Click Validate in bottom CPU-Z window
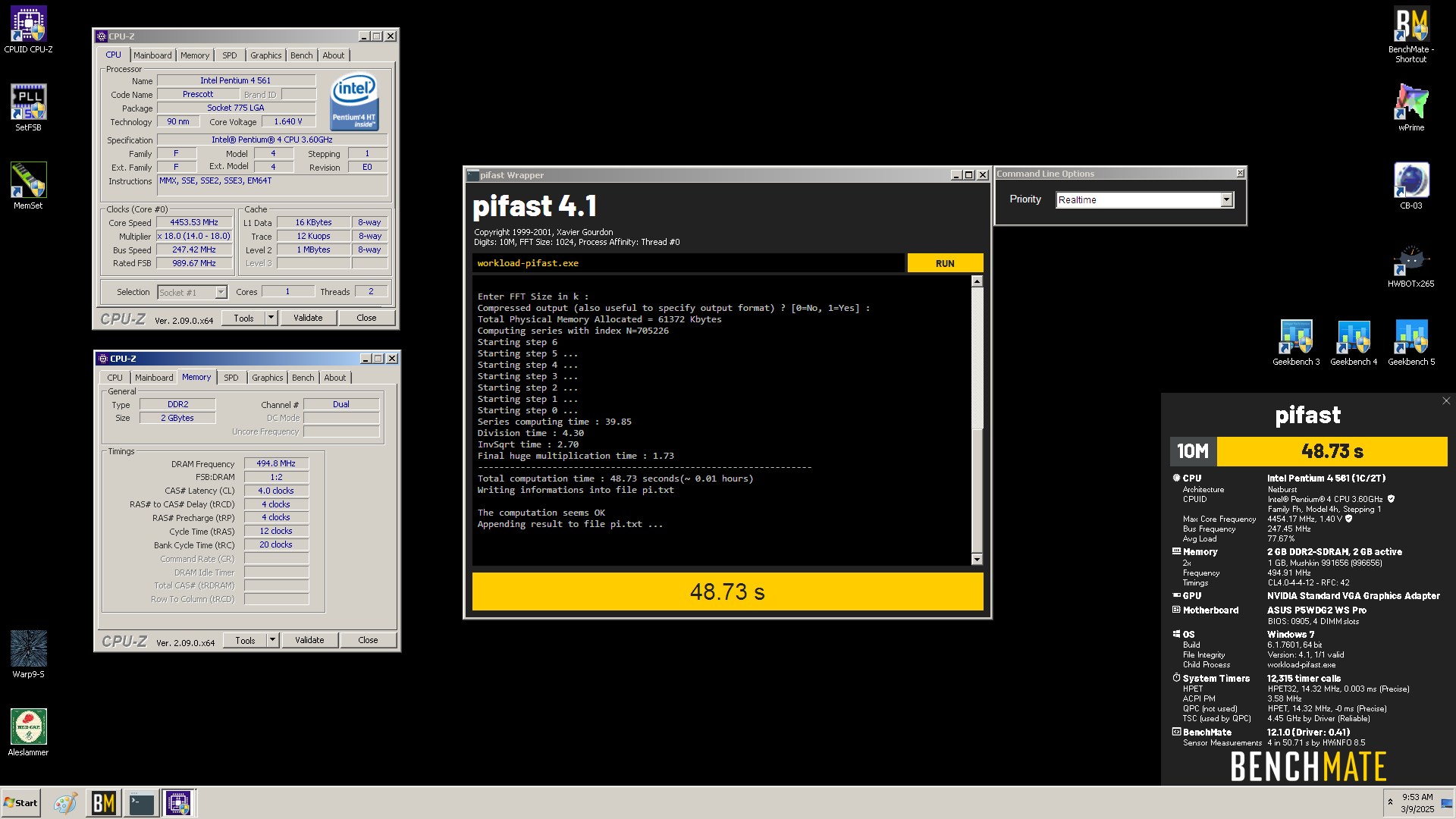The width and height of the screenshot is (1456, 819). 309,640
